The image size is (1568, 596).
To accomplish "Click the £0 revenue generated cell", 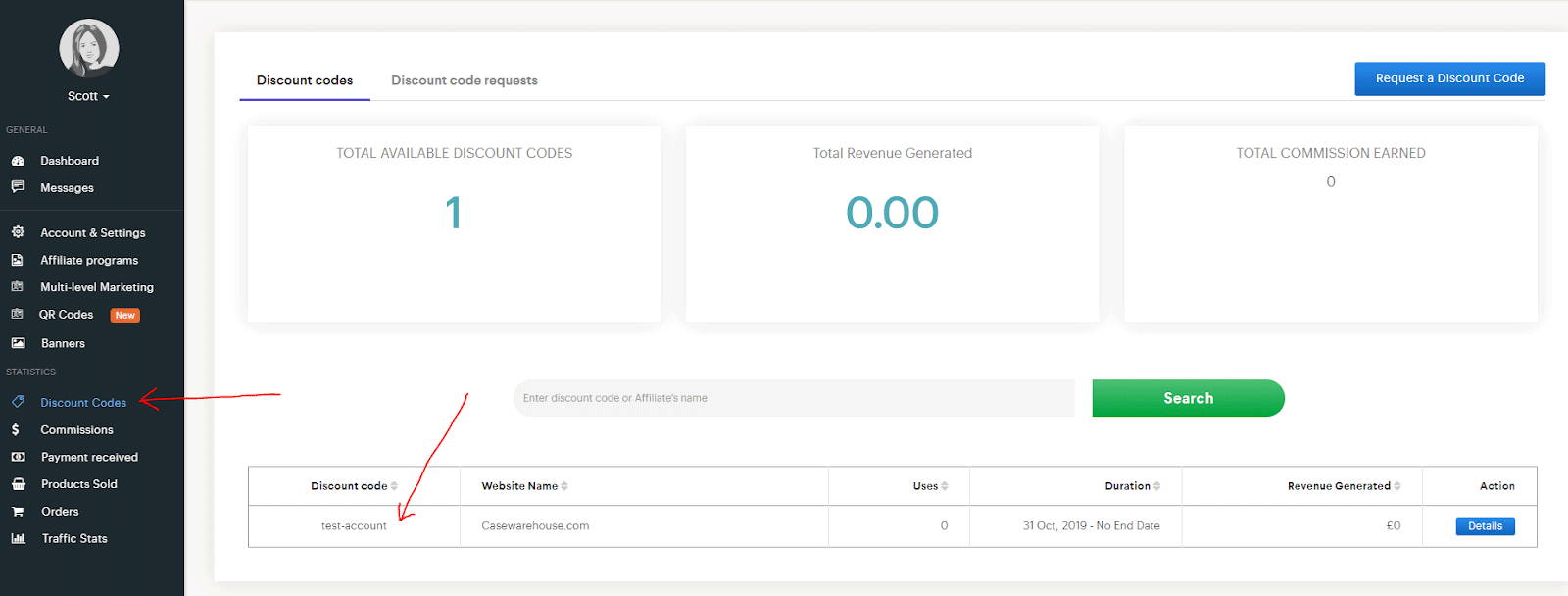I will [x=1302, y=526].
